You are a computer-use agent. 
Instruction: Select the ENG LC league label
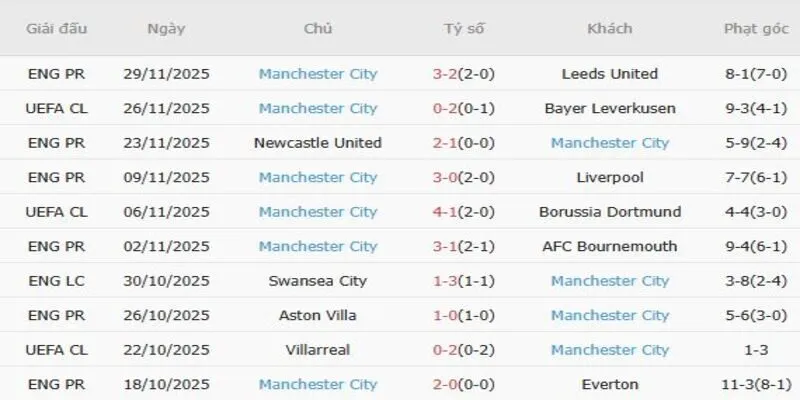(55, 281)
